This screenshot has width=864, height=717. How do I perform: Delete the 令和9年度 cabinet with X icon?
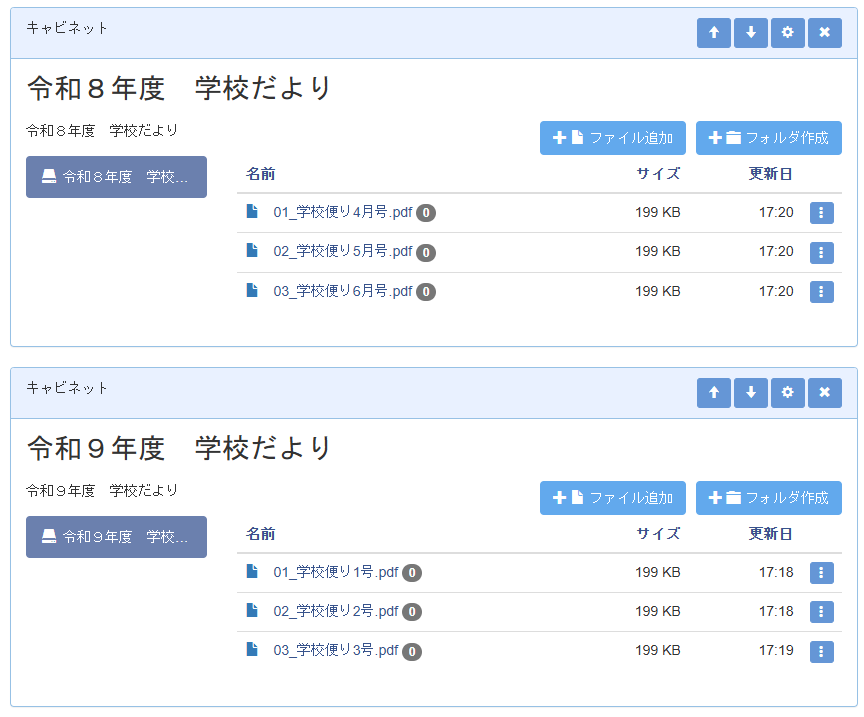pos(824,393)
